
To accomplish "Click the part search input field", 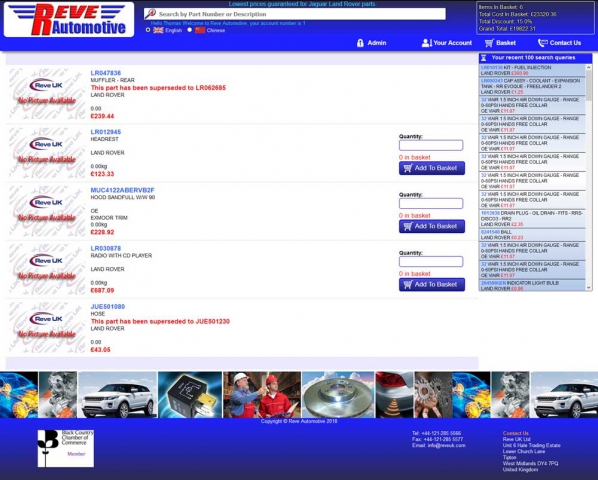I will [x=294, y=14].
